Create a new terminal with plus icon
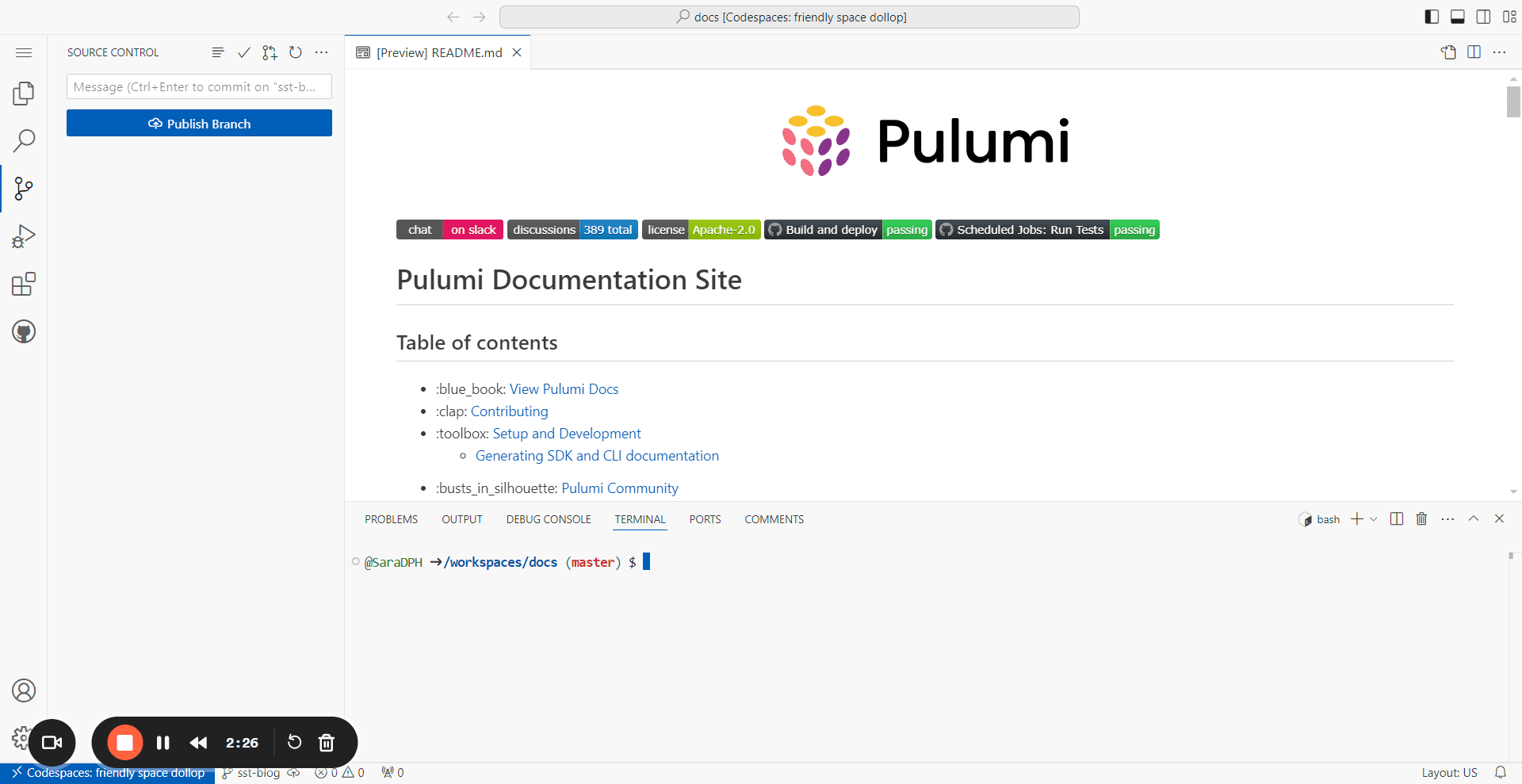The height and width of the screenshot is (784, 1522). pyautogui.click(x=1357, y=518)
